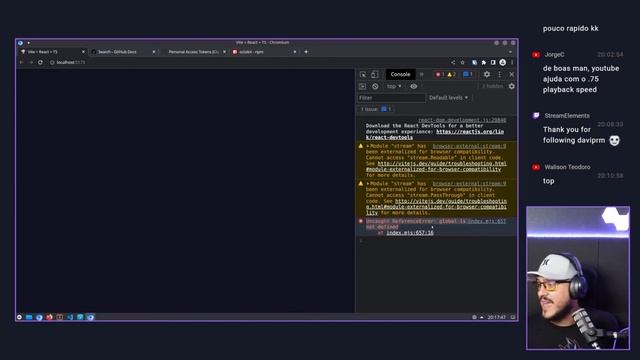
Task: Switch to the Console tab
Action: click(400, 74)
